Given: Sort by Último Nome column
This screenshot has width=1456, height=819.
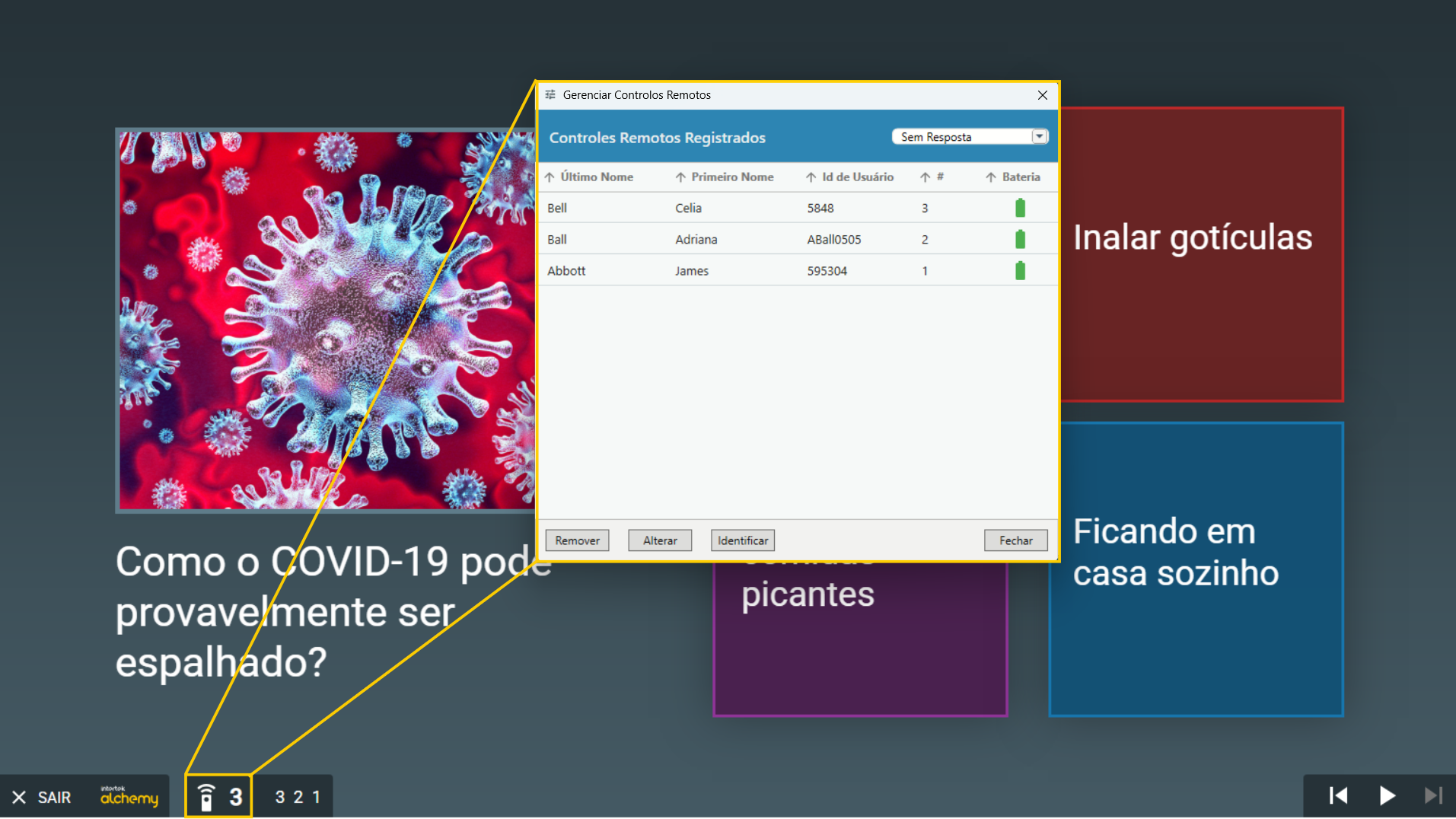Looking at the screenshot, I should click(596, 177).
